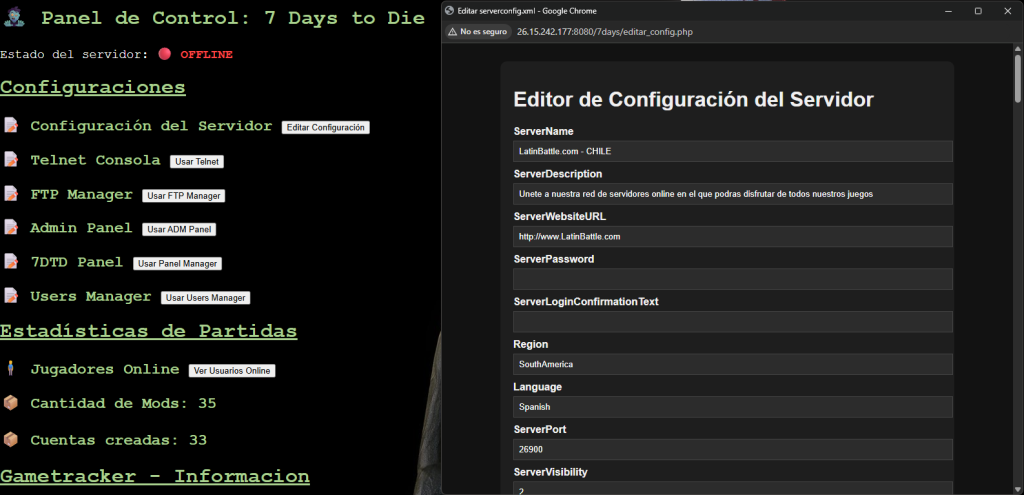
Task: Click the Jugadores Online label
Action: pos(104,369)
